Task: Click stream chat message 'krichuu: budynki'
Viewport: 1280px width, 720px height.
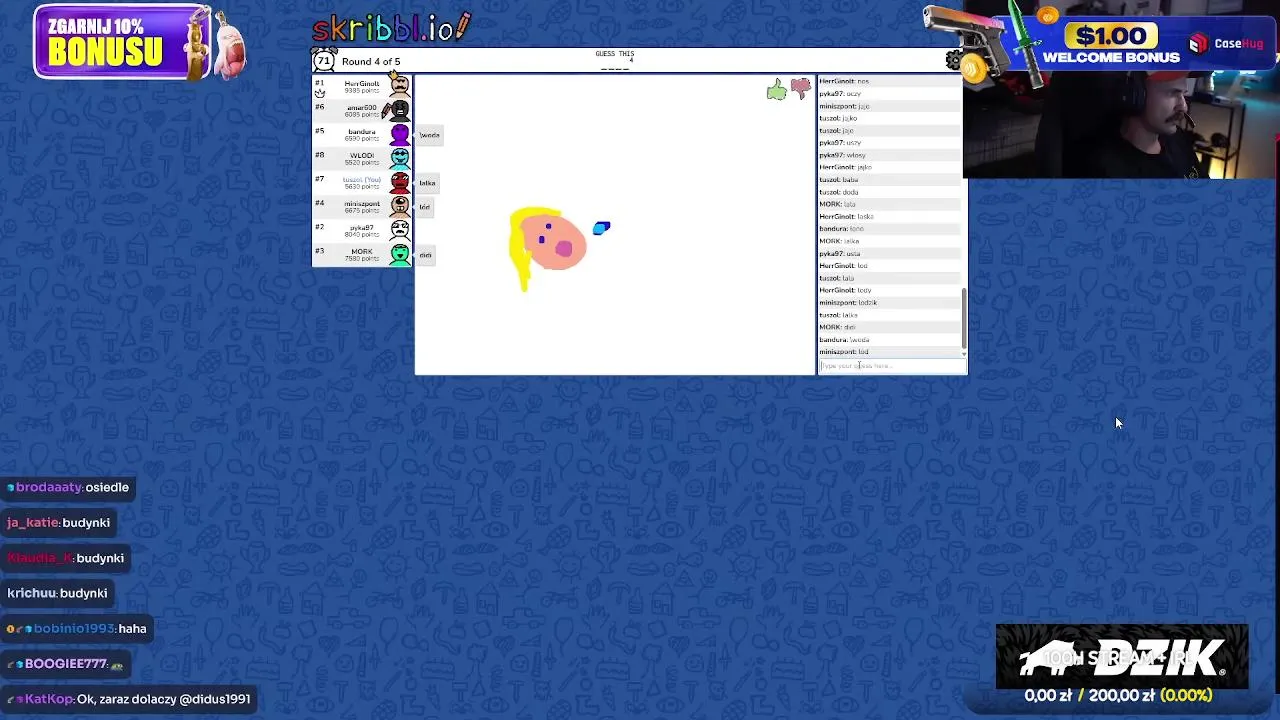Action: tap(57, 593)
